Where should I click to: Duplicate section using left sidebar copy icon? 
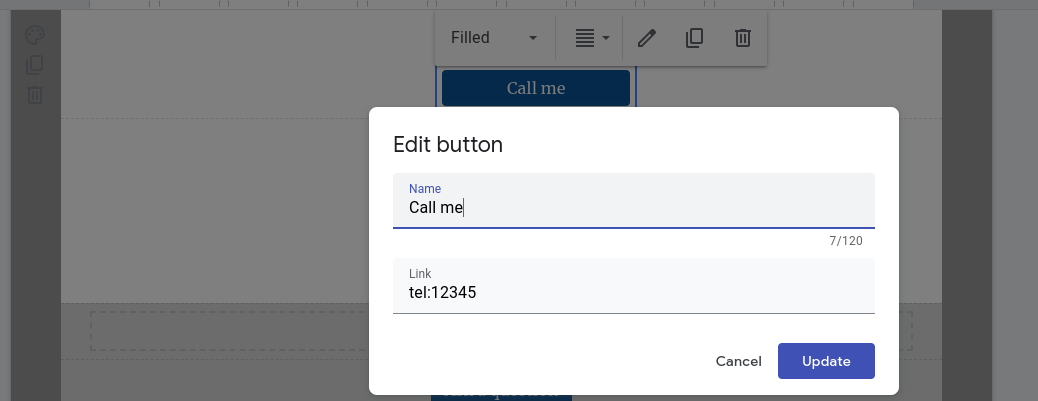35,65
